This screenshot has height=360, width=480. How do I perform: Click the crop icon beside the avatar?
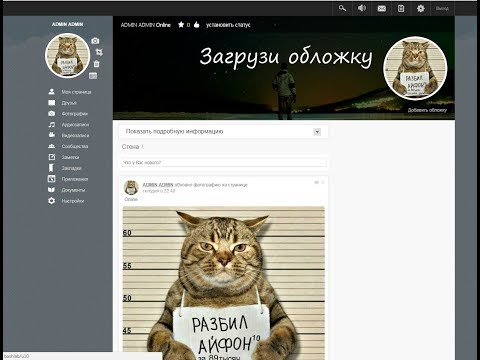(x=99, y=52)
